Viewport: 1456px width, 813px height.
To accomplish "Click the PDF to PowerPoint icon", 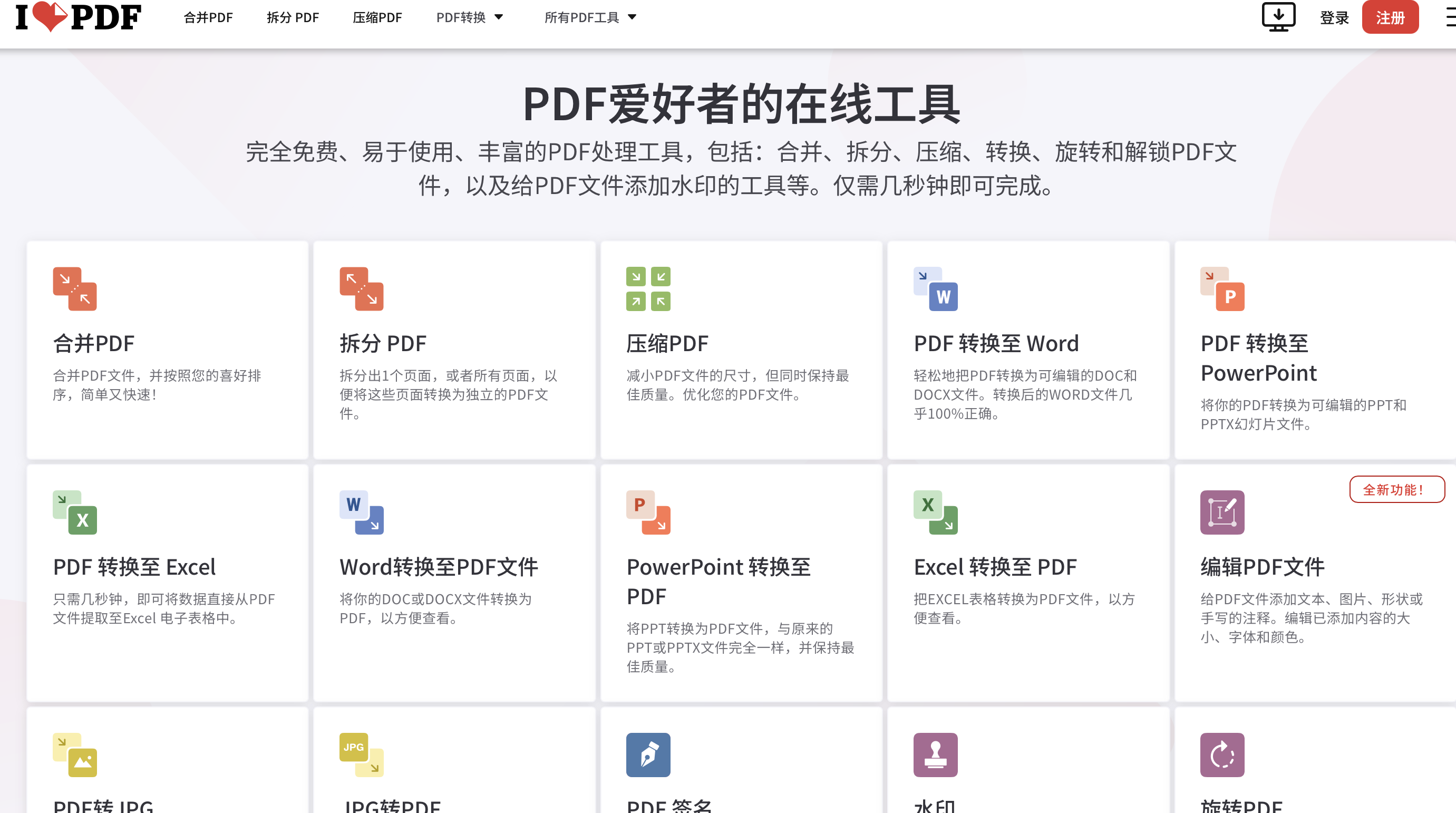I will tap(1222, 289).
